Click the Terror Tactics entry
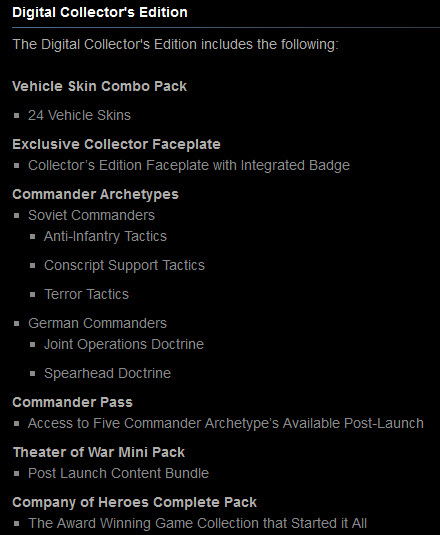Viewport: 440px width, 535px height. pos(86,294)
